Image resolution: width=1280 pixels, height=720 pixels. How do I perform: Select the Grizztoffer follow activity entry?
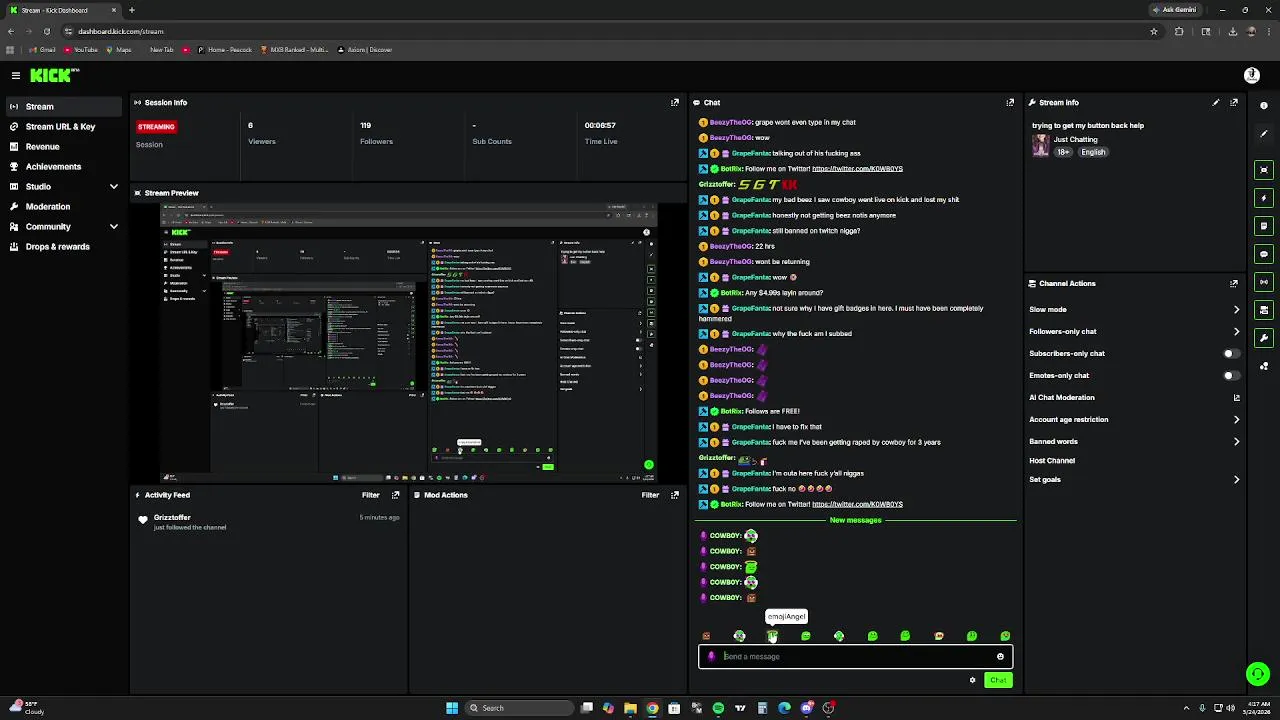tap(270, 522)
